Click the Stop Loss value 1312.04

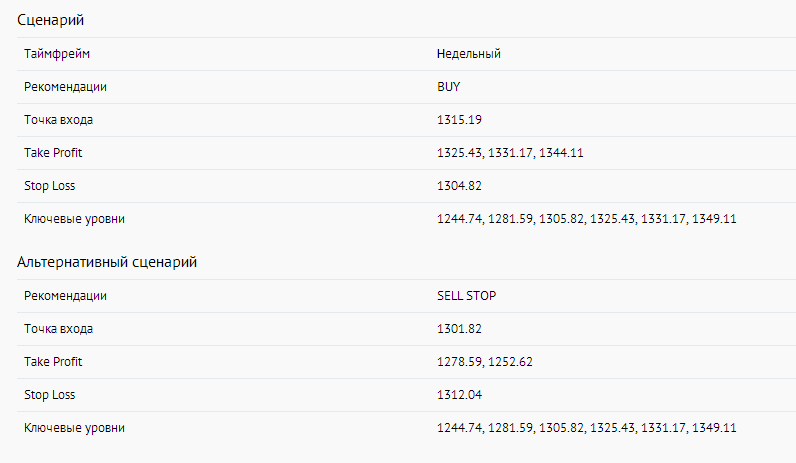[459, 395]
